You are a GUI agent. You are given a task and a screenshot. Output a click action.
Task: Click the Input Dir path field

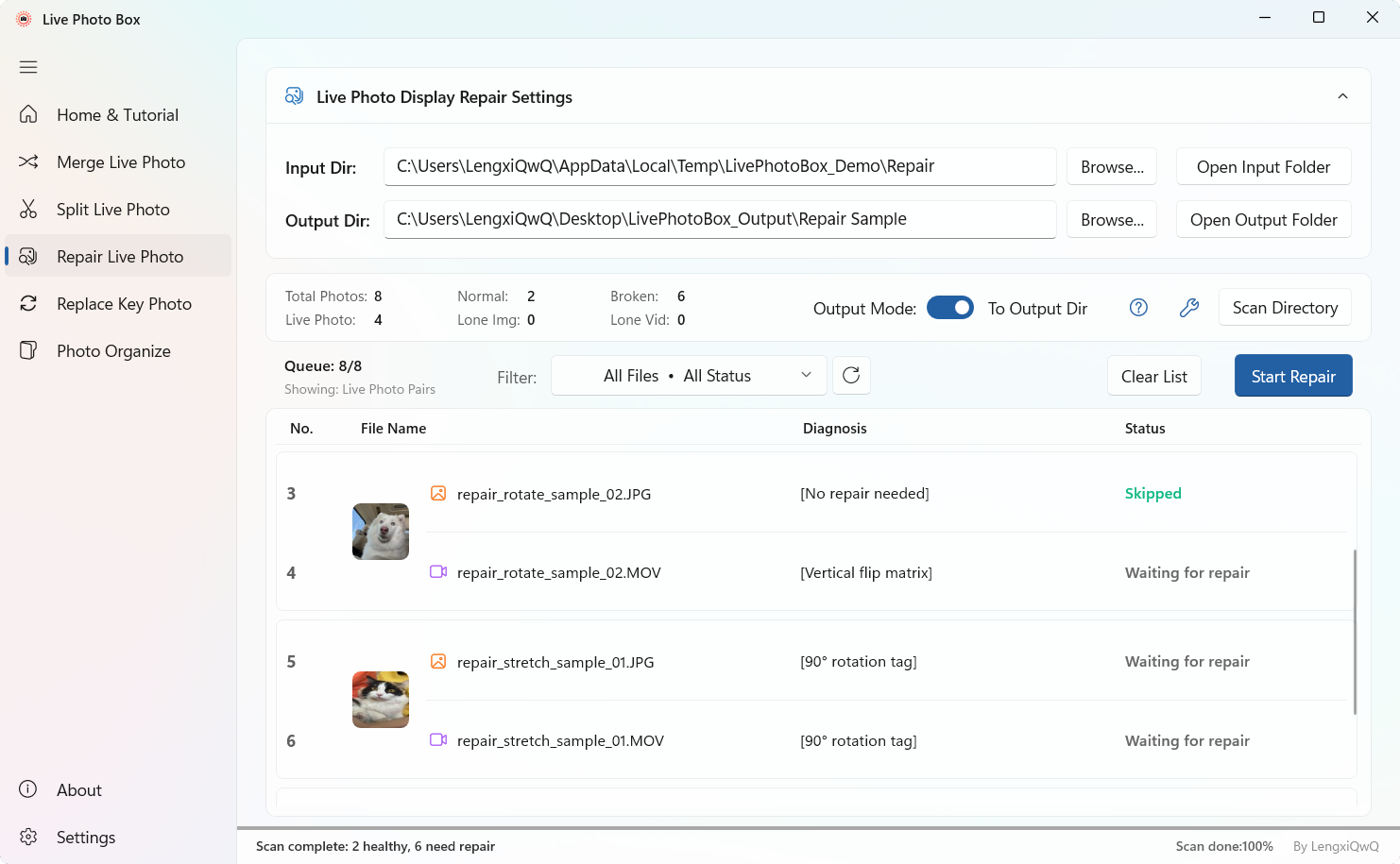[720, 166]
